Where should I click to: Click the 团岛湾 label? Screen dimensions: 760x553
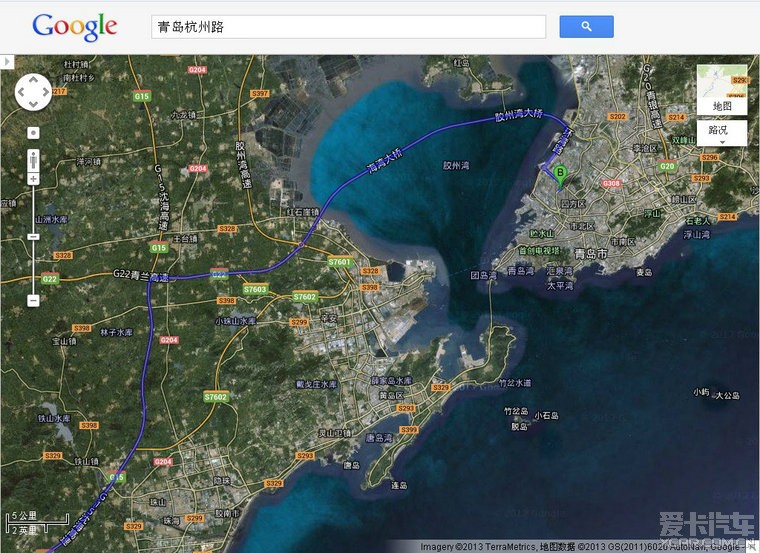pyautogui.click(x=483, y=275)
